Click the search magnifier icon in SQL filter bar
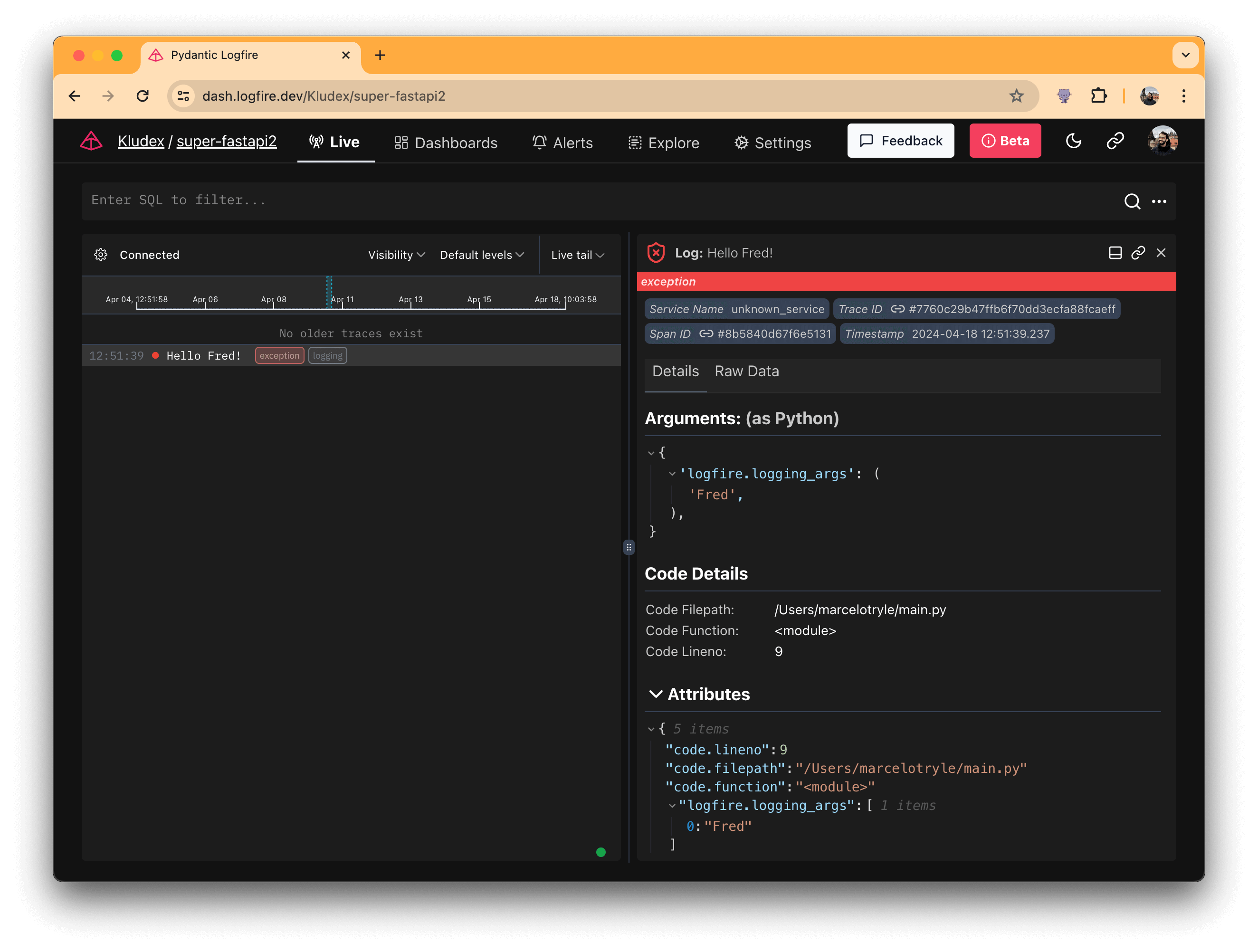 [x=1132, y=201]
